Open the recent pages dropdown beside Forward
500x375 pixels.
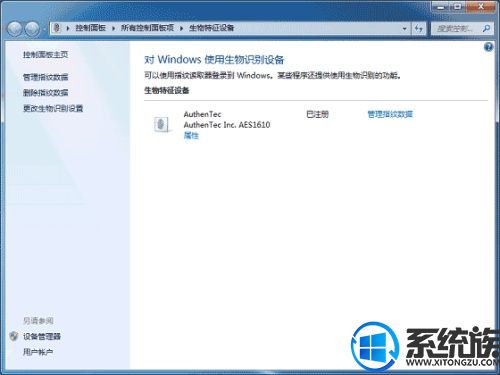point(44,29)
